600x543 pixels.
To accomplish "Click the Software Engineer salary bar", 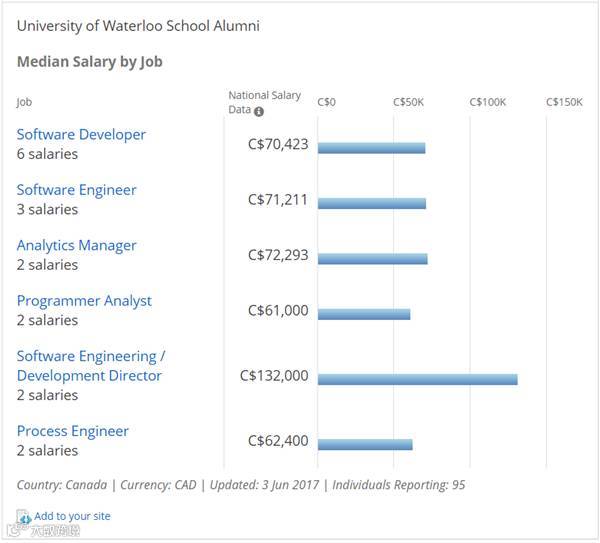I will point(372,204).
